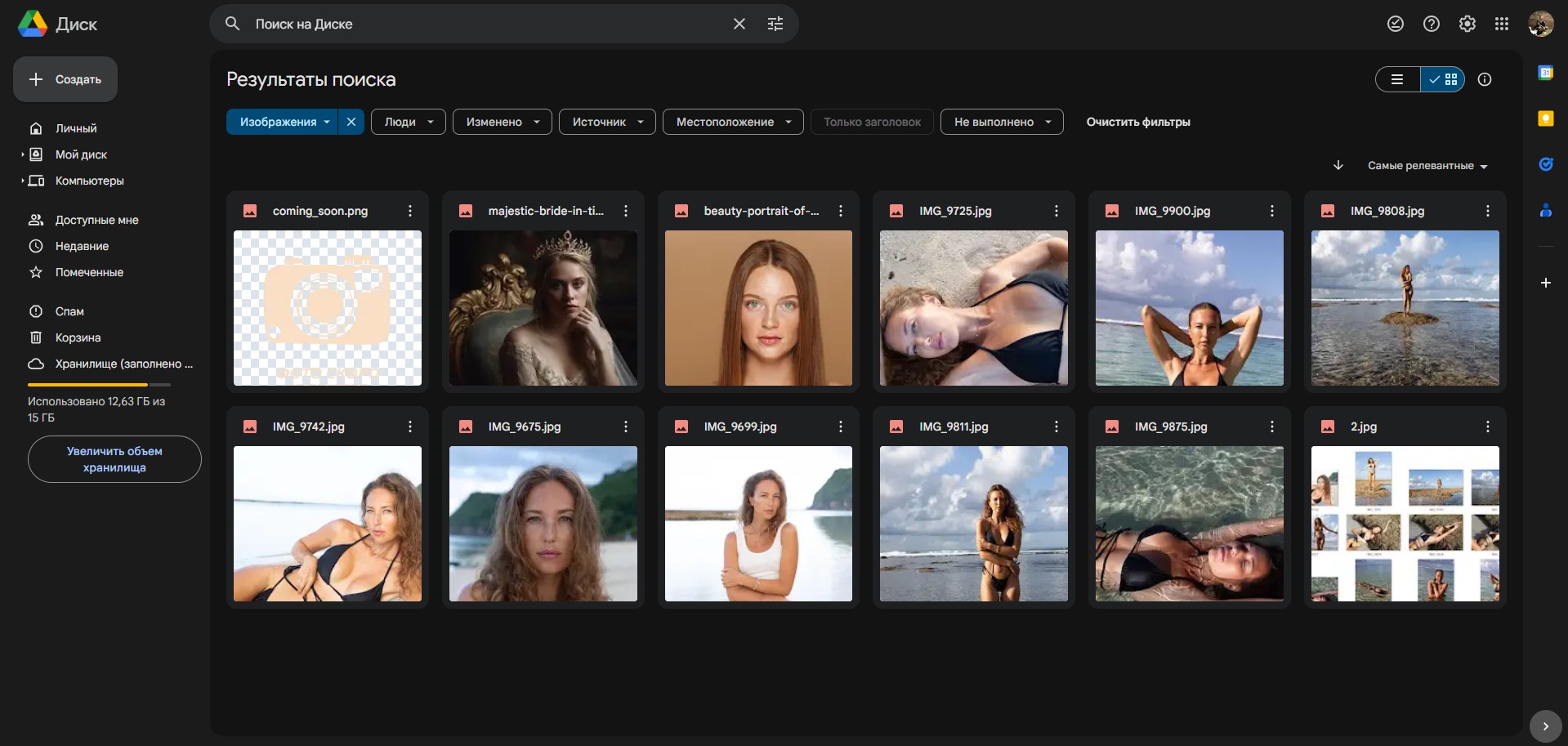1568x746 pixels.
Task: Open Корзина in the sidebar
Action: [78, 337]
